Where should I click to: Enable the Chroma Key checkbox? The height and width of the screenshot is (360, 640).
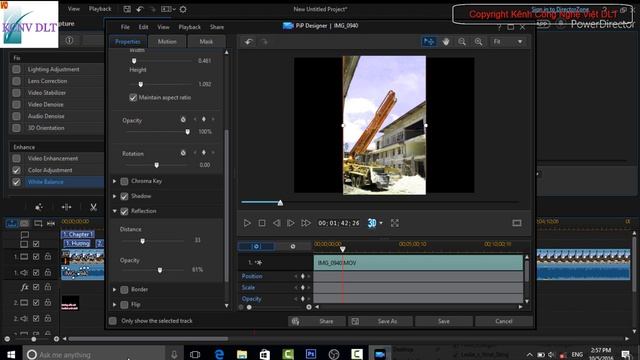pos(124,181)
